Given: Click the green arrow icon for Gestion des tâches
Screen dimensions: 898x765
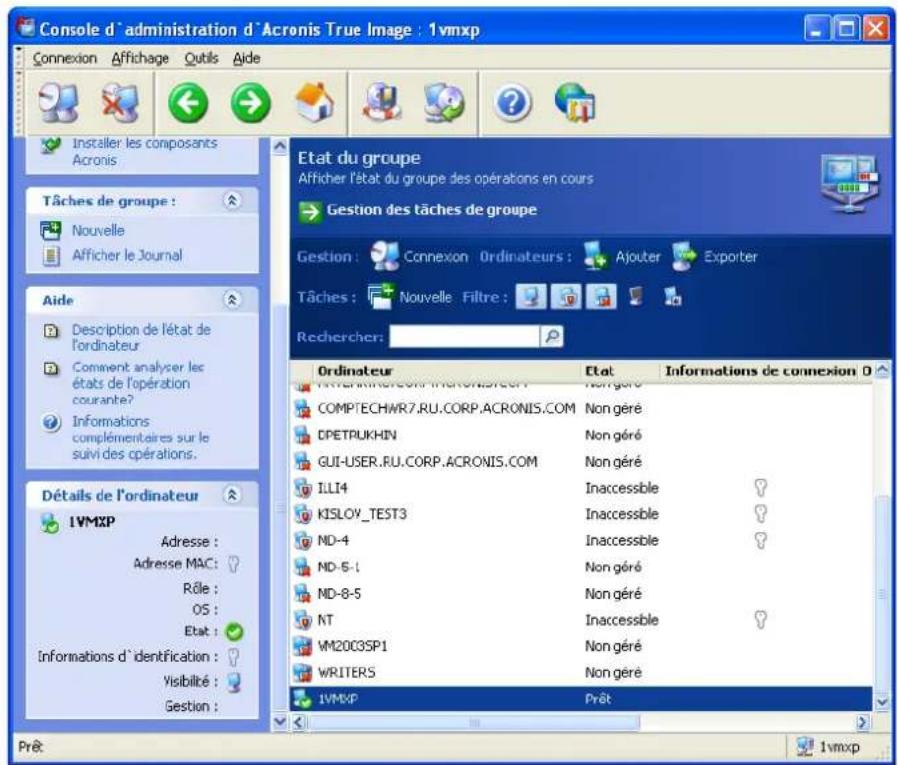Looking at the screenshot, I should pyautogui.click(x=310, y=211).
